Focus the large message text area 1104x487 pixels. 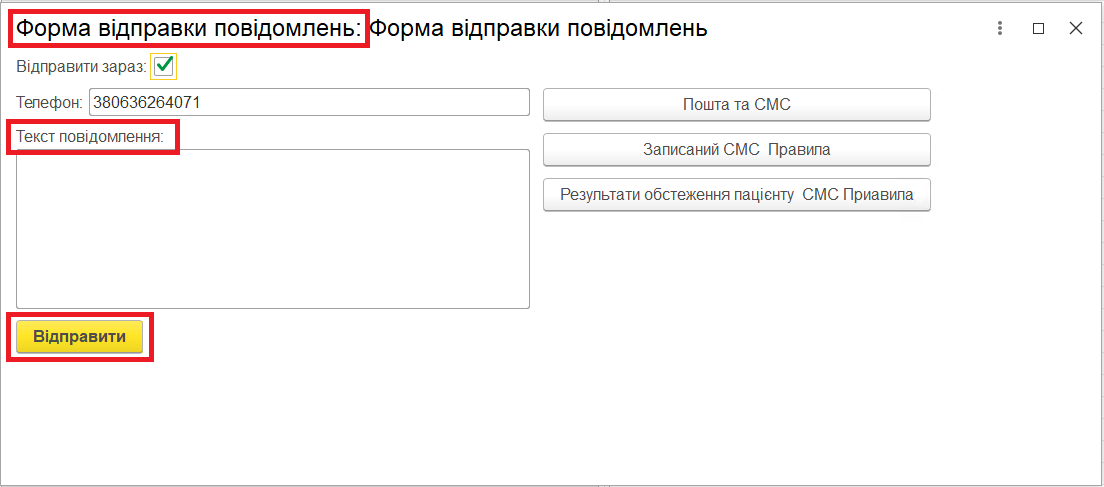(272, 229)
